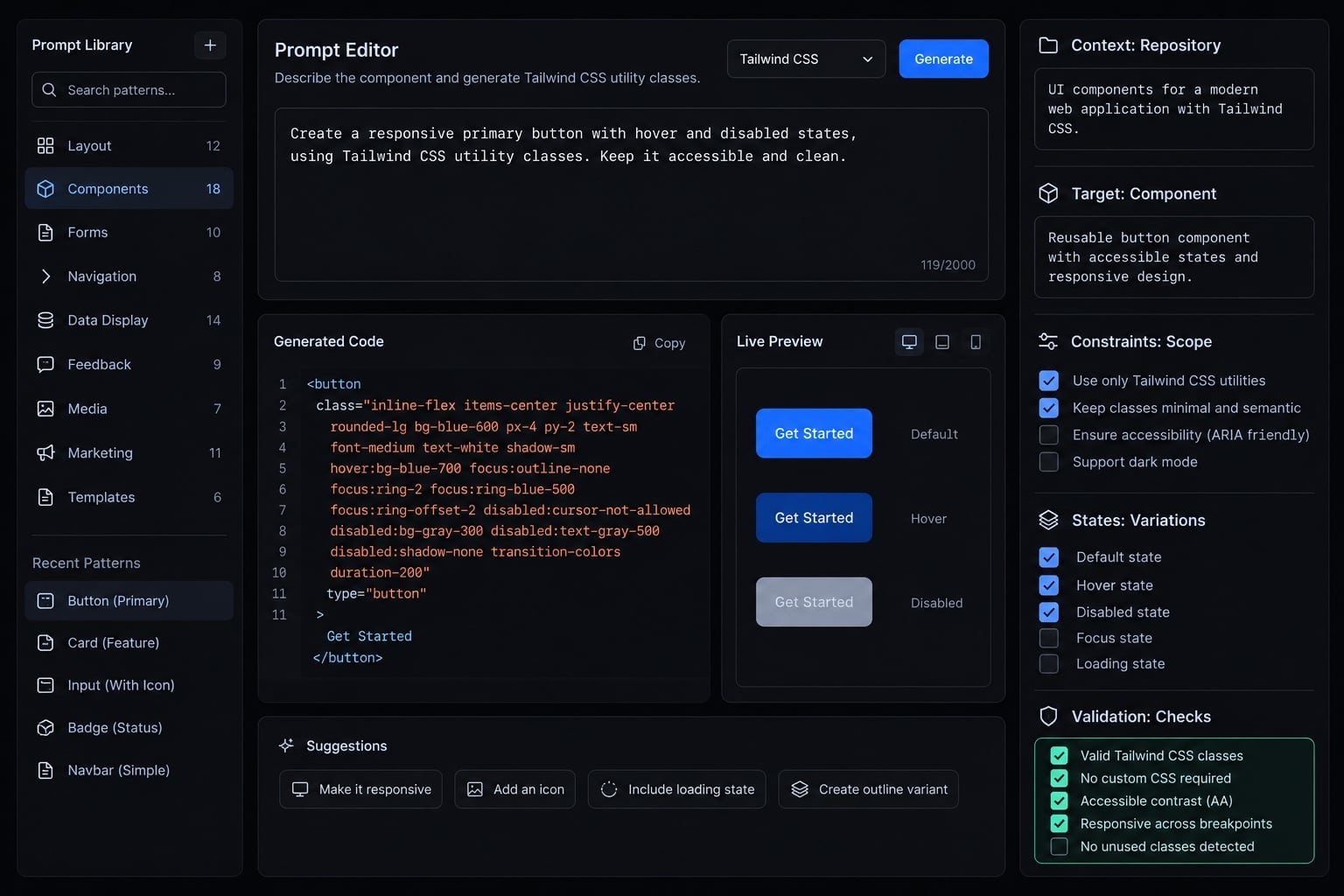
Task: Enable Ensure accessibility (ARIA friendly)
Action: click(1048, 435)
